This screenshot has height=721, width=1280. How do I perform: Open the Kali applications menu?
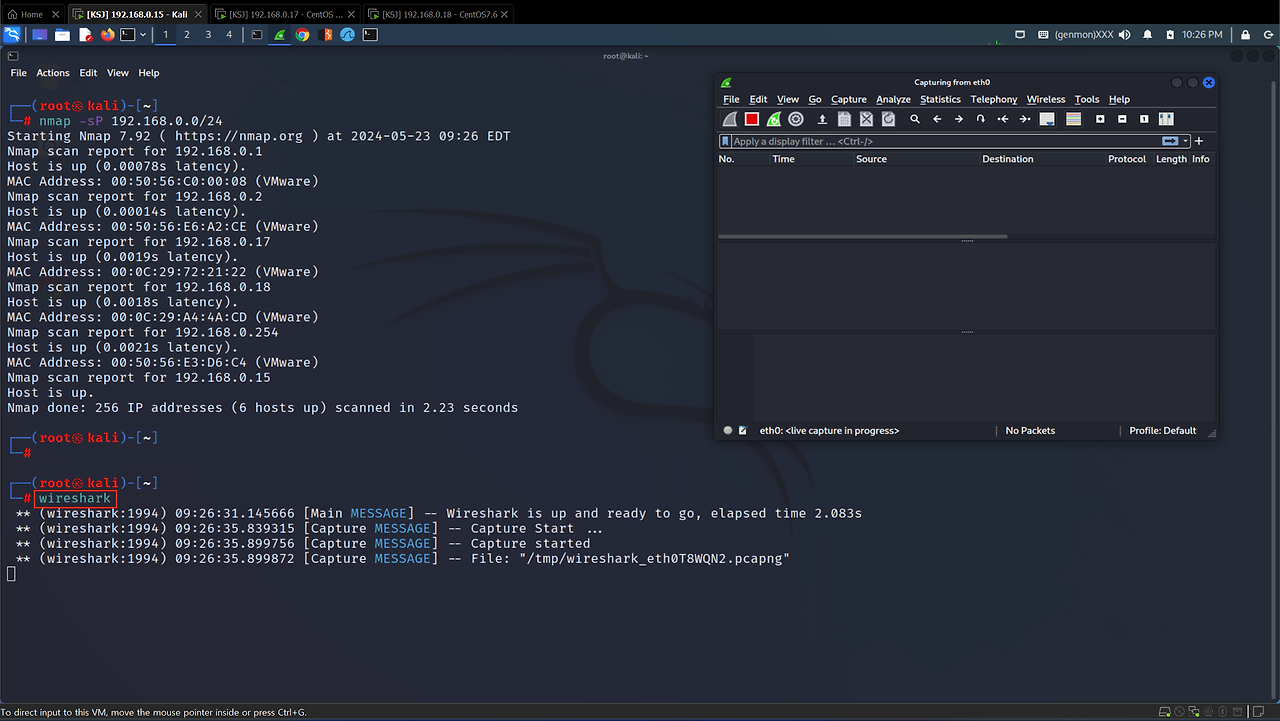(12, 34)
